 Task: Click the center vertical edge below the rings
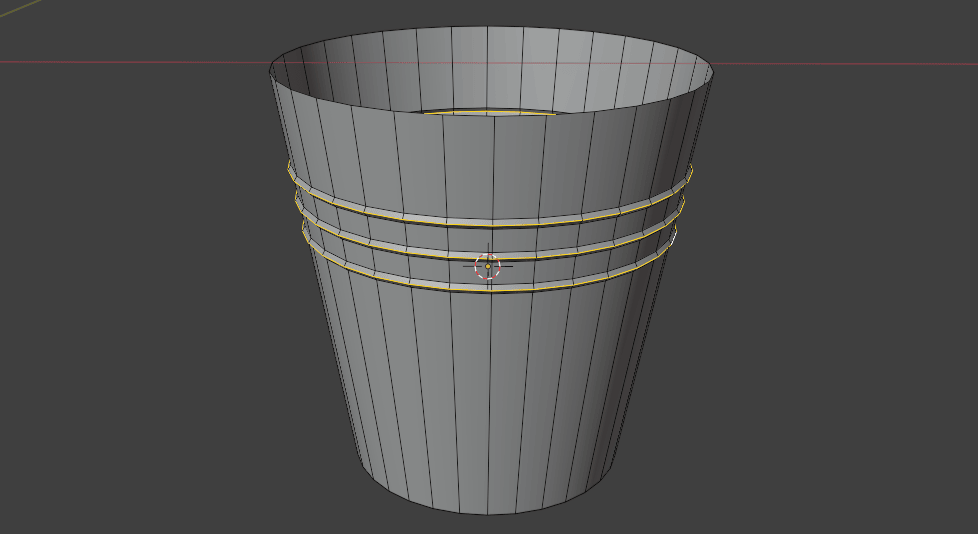[x=490, y=400]
